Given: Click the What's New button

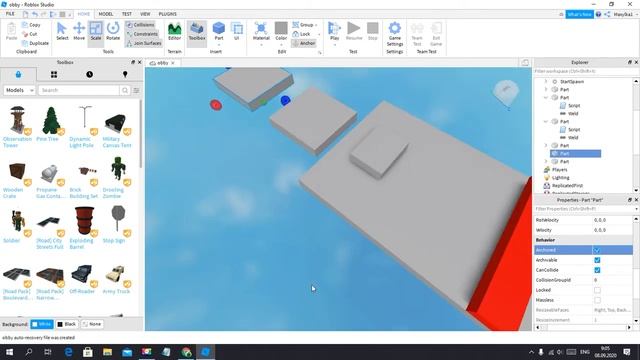Looking at the screenshot, I should coord(579,14).
